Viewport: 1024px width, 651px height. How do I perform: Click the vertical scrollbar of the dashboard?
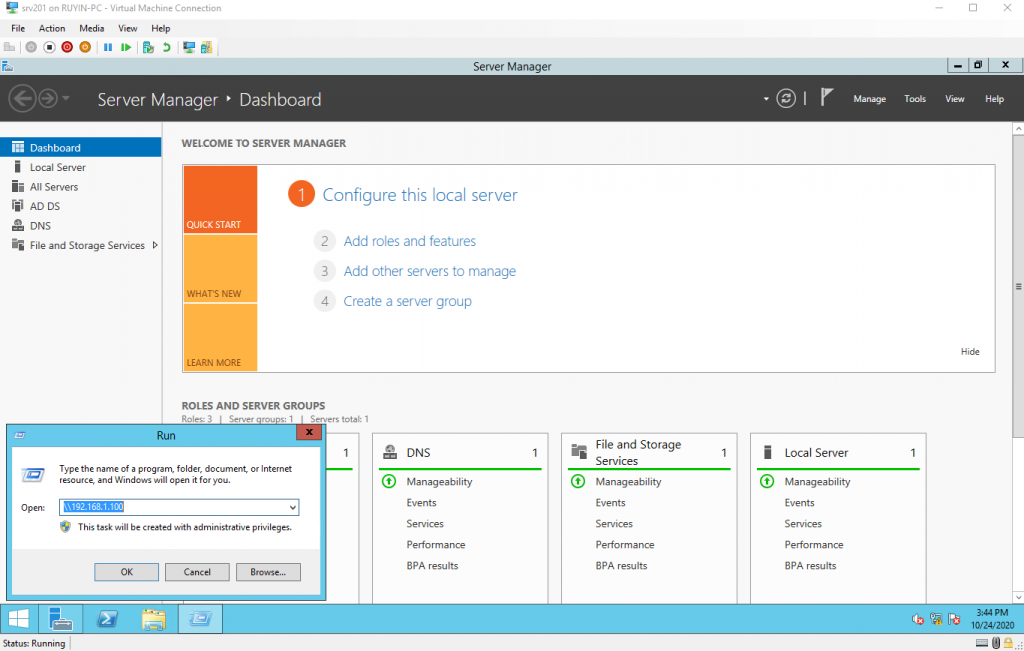click(1018, 286)
